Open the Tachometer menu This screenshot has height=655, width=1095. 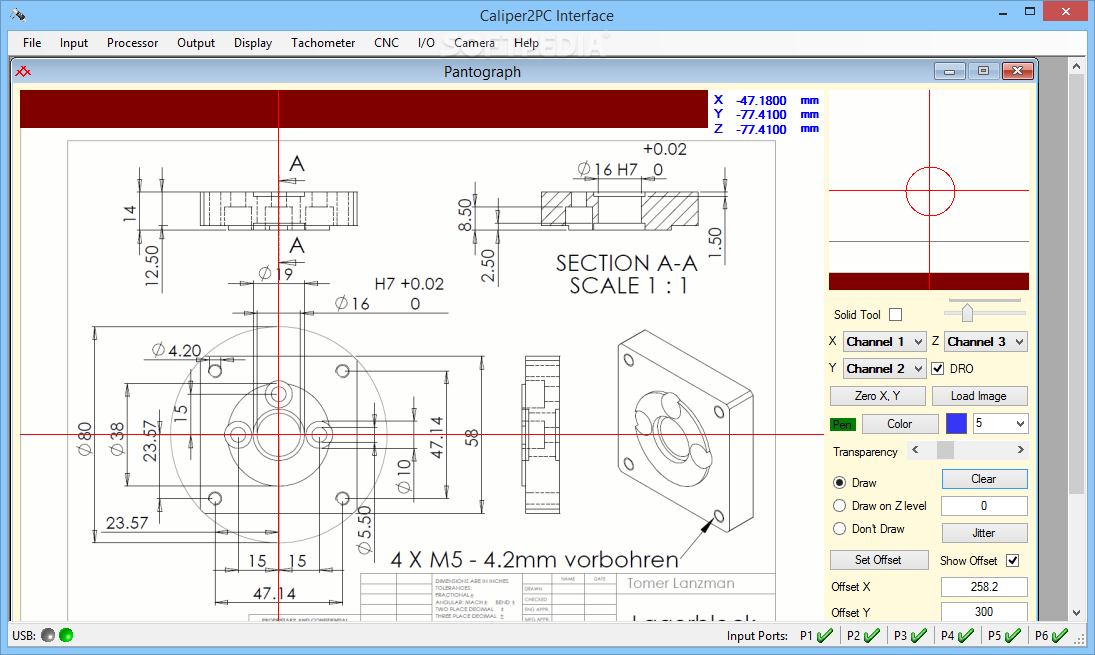coord(323,43)
